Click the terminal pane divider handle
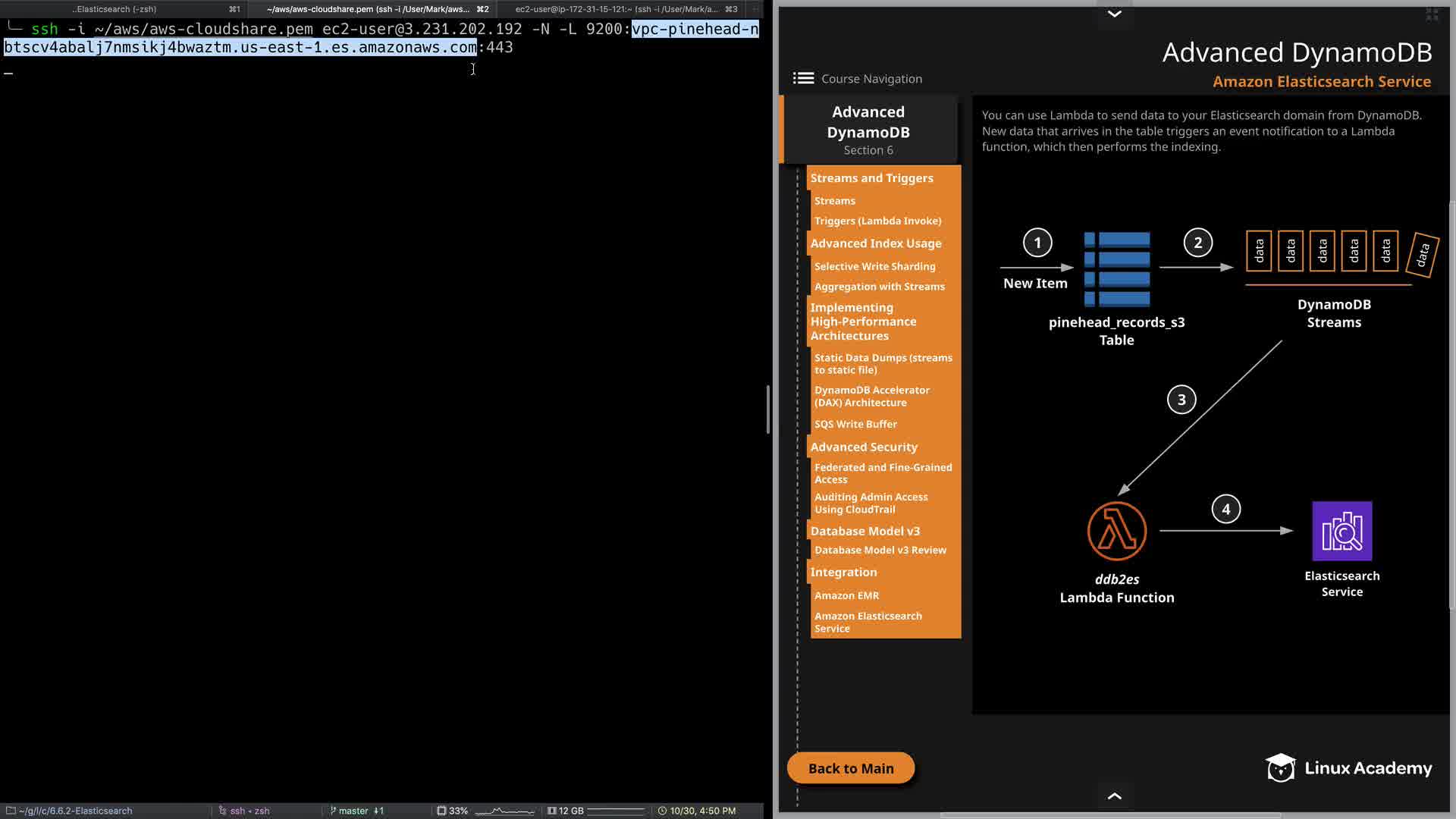Screen dimensions: 1456x819 768,409
